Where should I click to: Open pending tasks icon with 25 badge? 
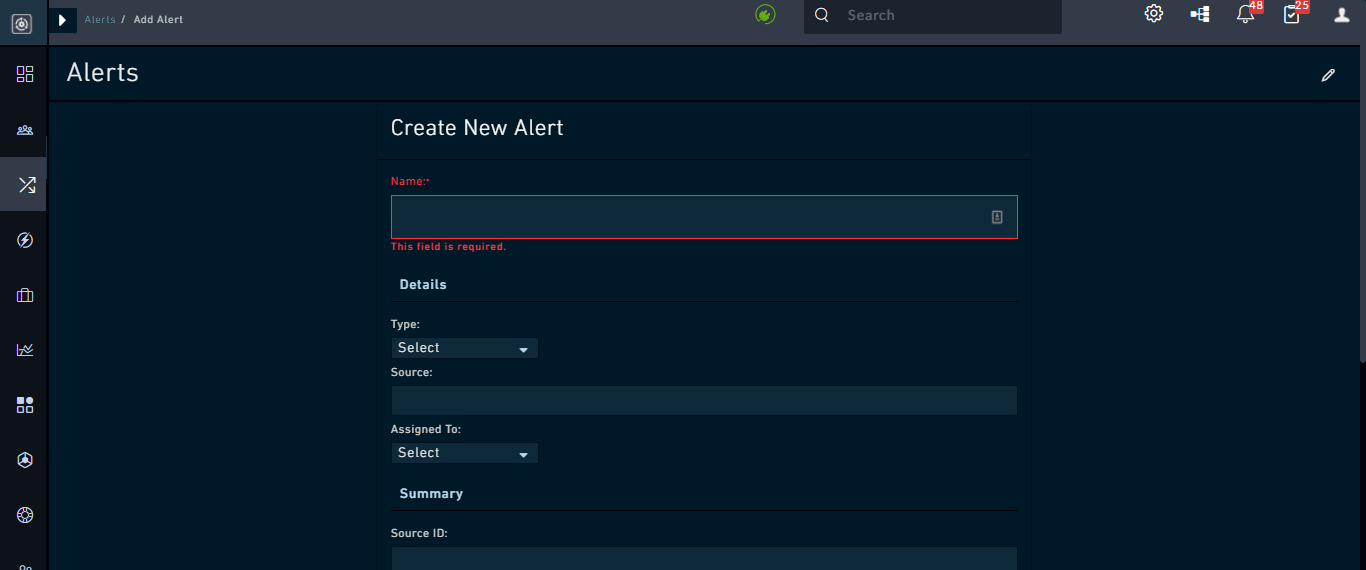click(x=1292, y=14)
